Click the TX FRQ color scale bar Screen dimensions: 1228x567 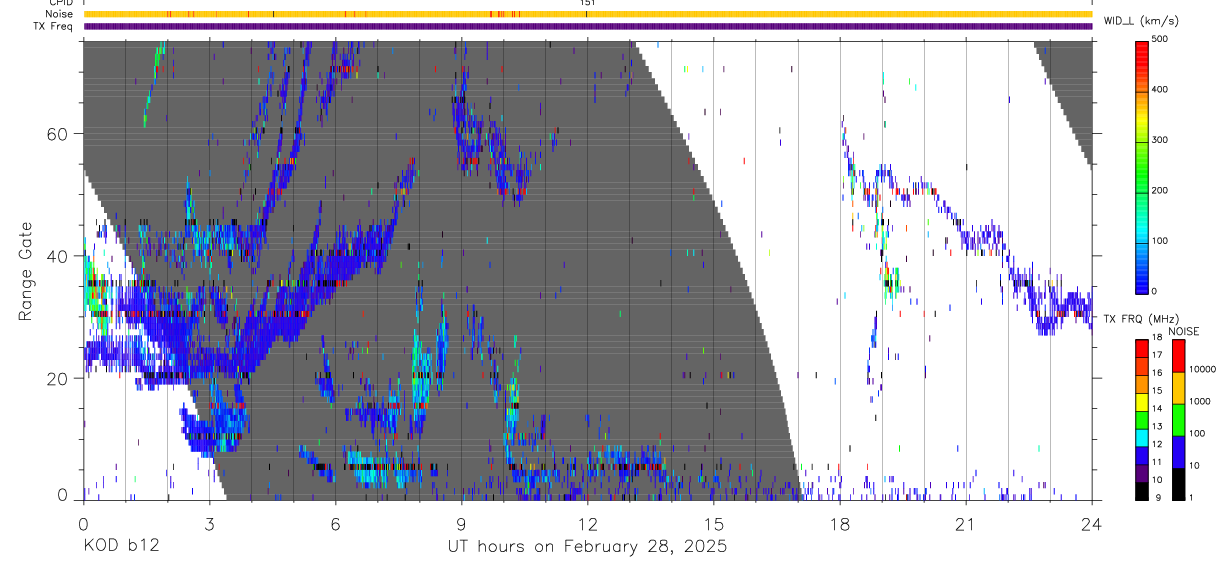point(1142,419)
